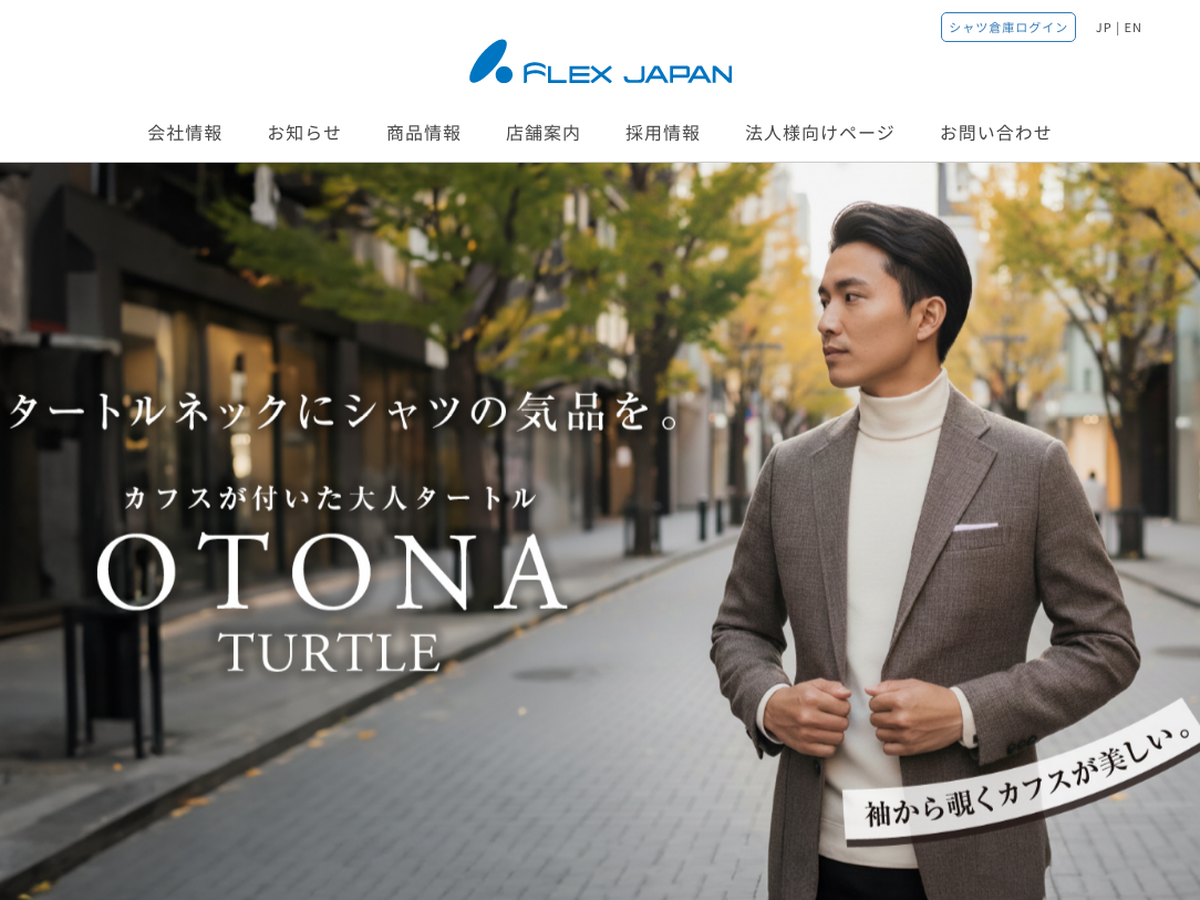Open the 商品情報 product menu

coord(424,132)
